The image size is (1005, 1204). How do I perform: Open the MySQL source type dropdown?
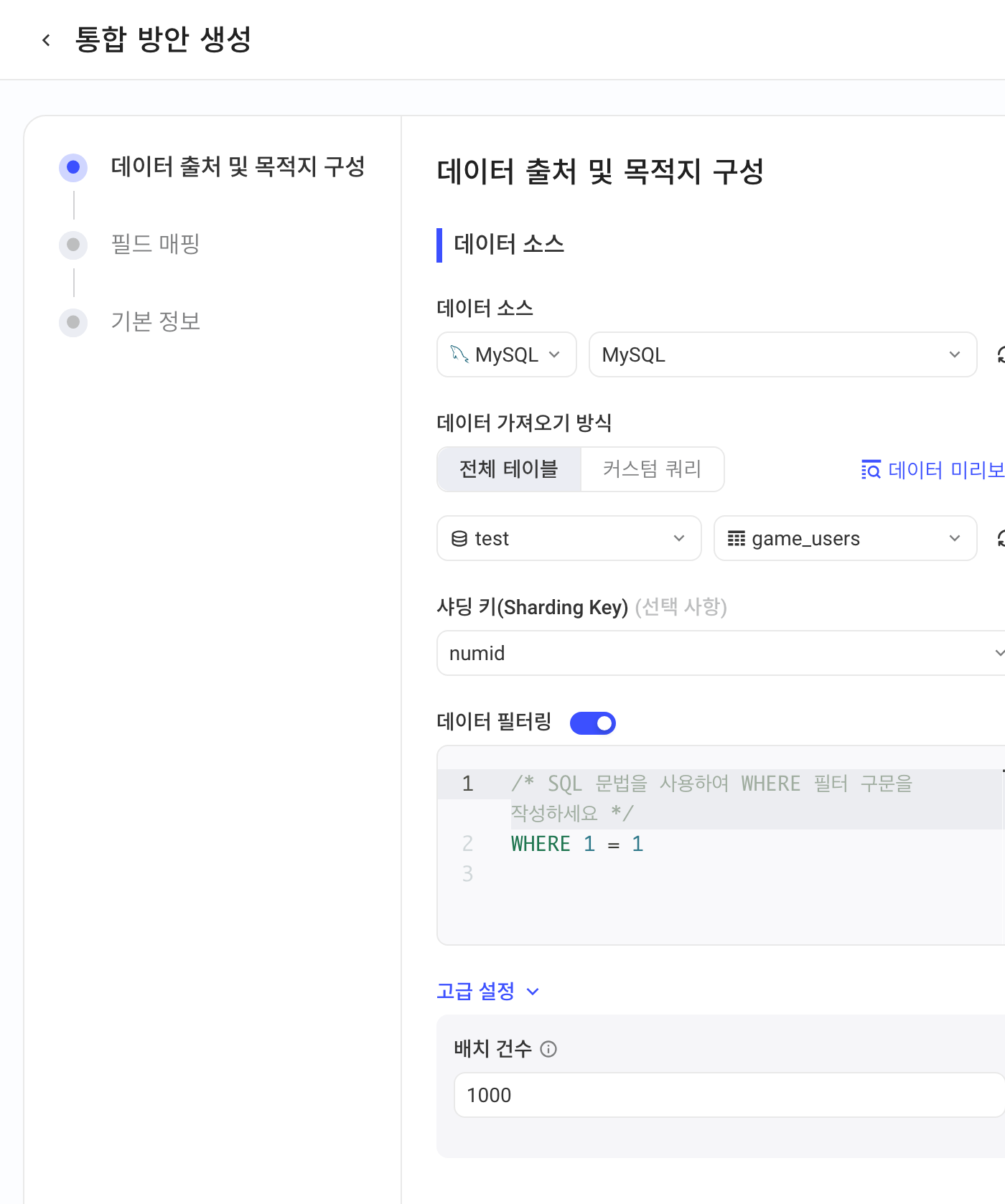pyautogui.click(x=507, y=354)
